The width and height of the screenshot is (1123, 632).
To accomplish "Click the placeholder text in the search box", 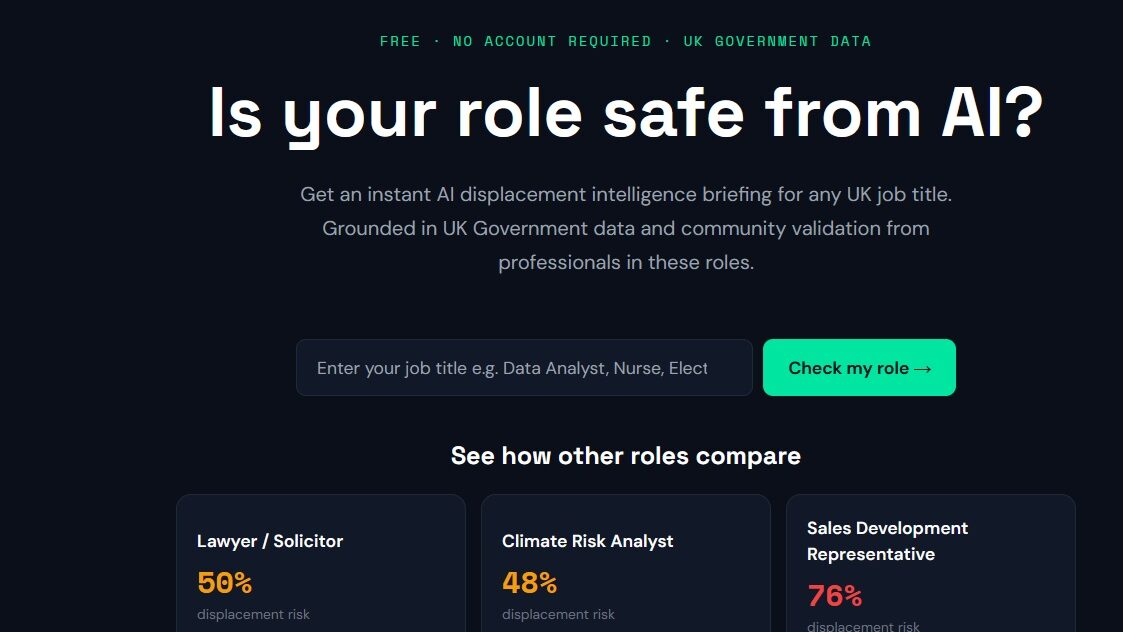I will [512, 367].
